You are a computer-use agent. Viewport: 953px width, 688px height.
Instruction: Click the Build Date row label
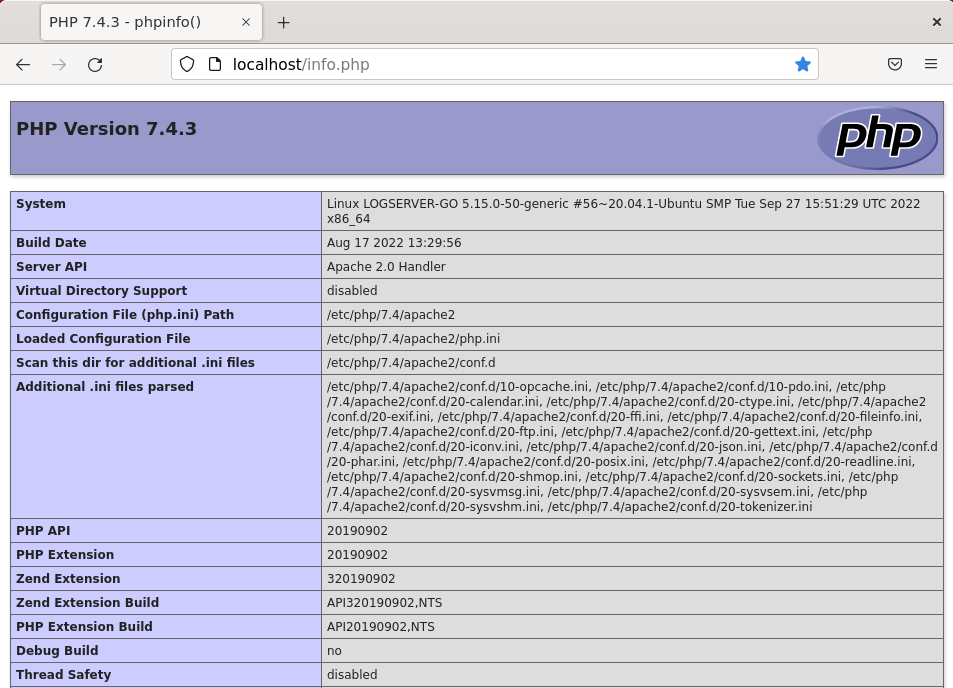51,243
